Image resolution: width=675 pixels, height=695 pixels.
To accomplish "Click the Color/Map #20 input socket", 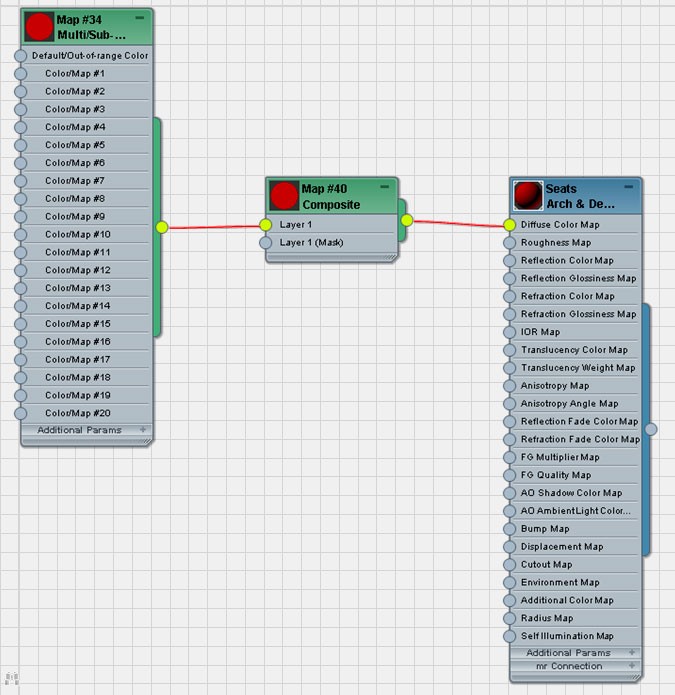I will click(20, 413).
